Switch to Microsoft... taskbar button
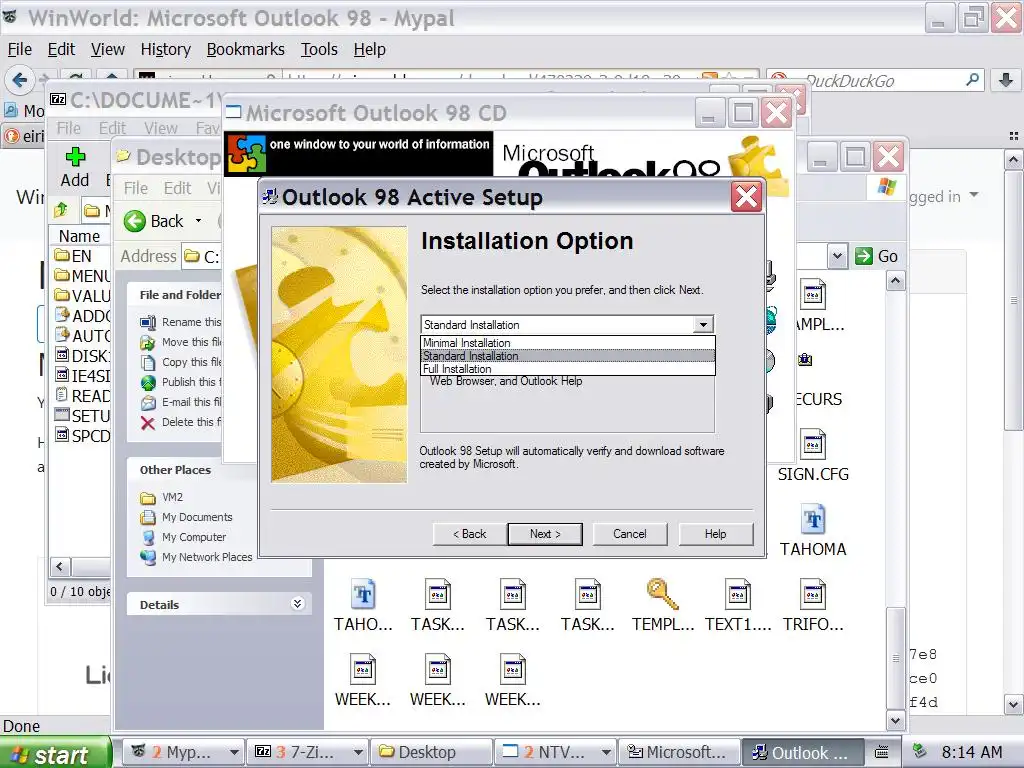The width and height of the screenshot is (1024, 768). click(679, 752)
